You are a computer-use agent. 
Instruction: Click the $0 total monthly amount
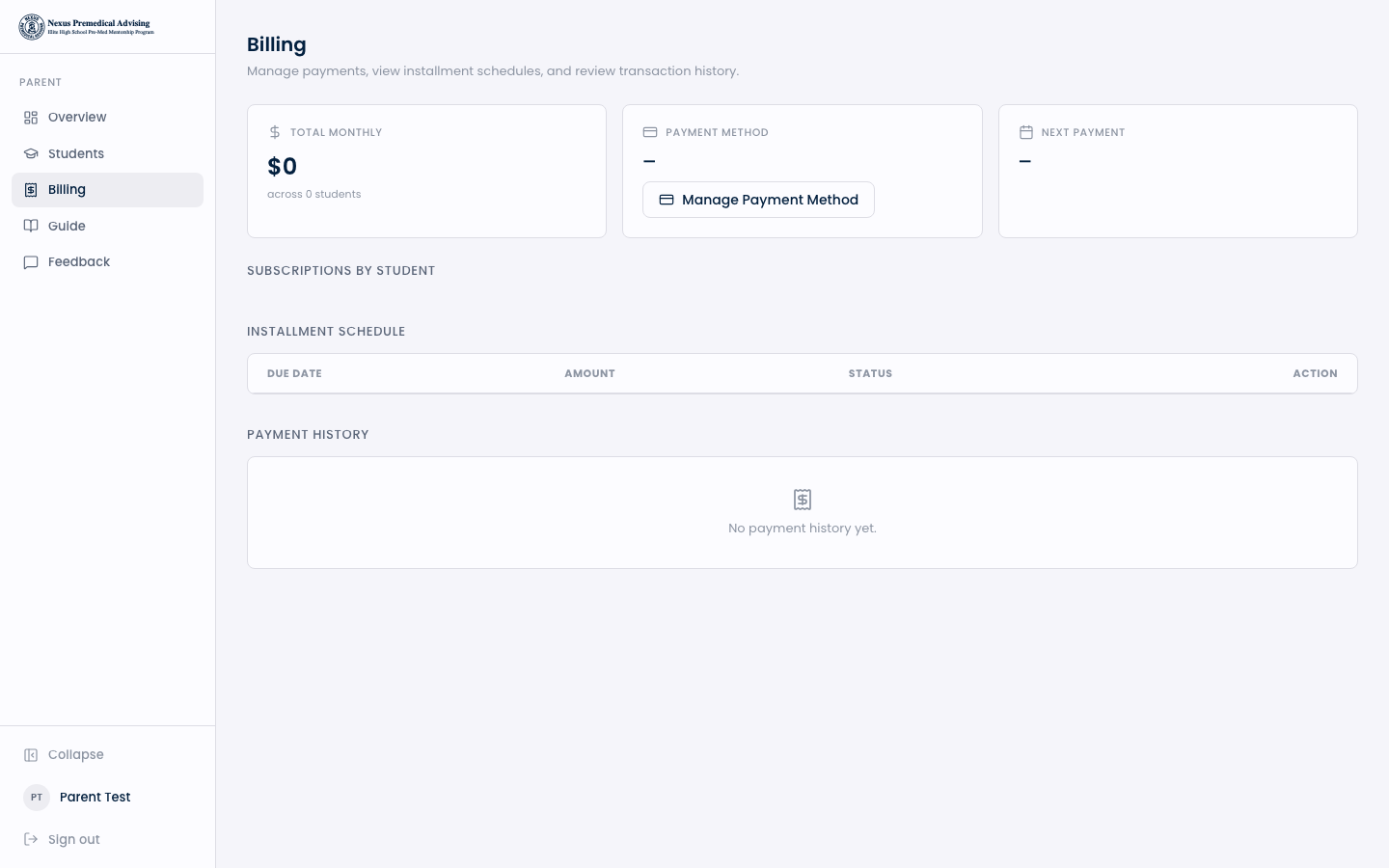tap(282, 167)
